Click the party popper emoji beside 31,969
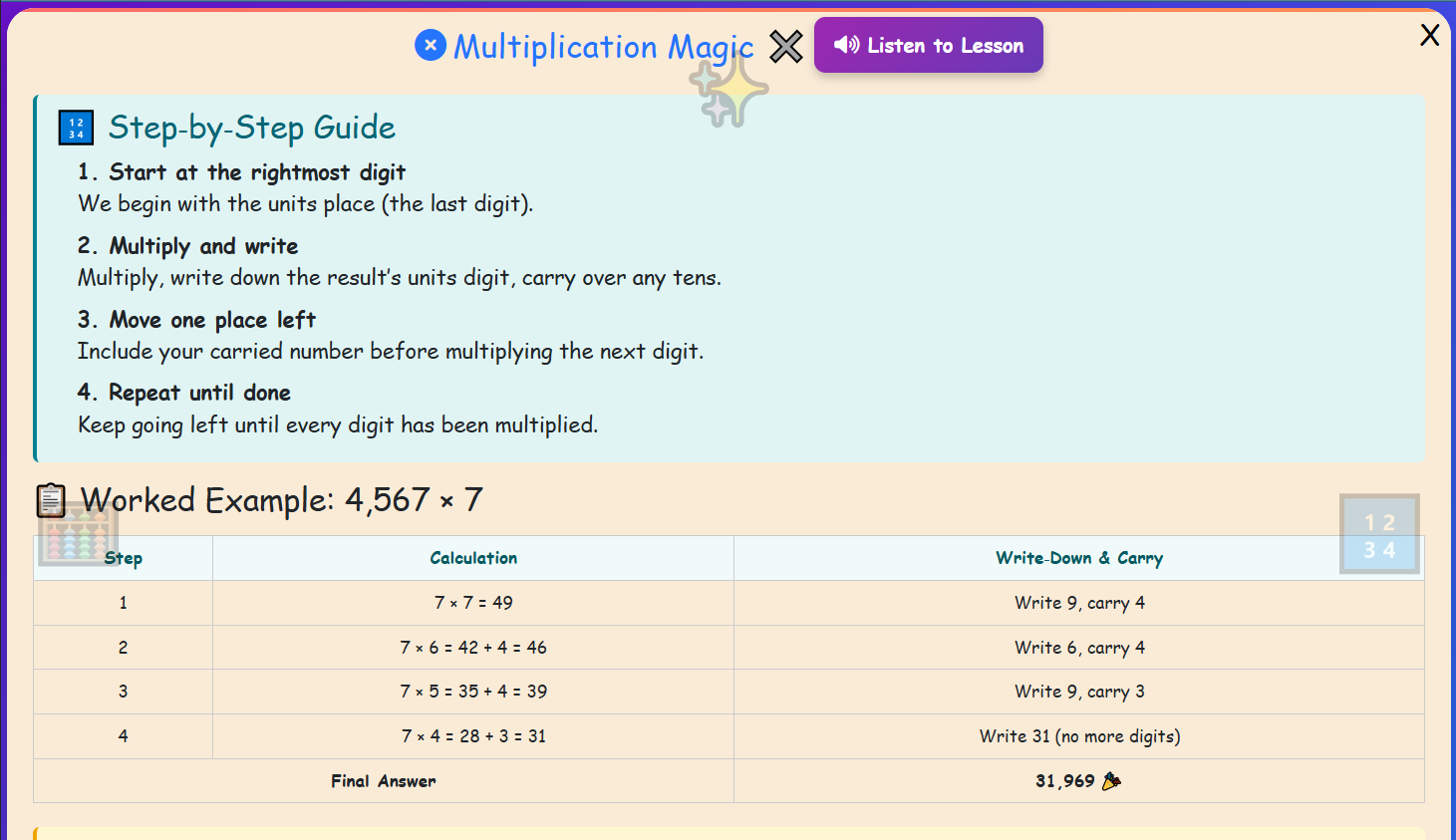Viewport: 1456px width, 840px height. (1113, 781)
